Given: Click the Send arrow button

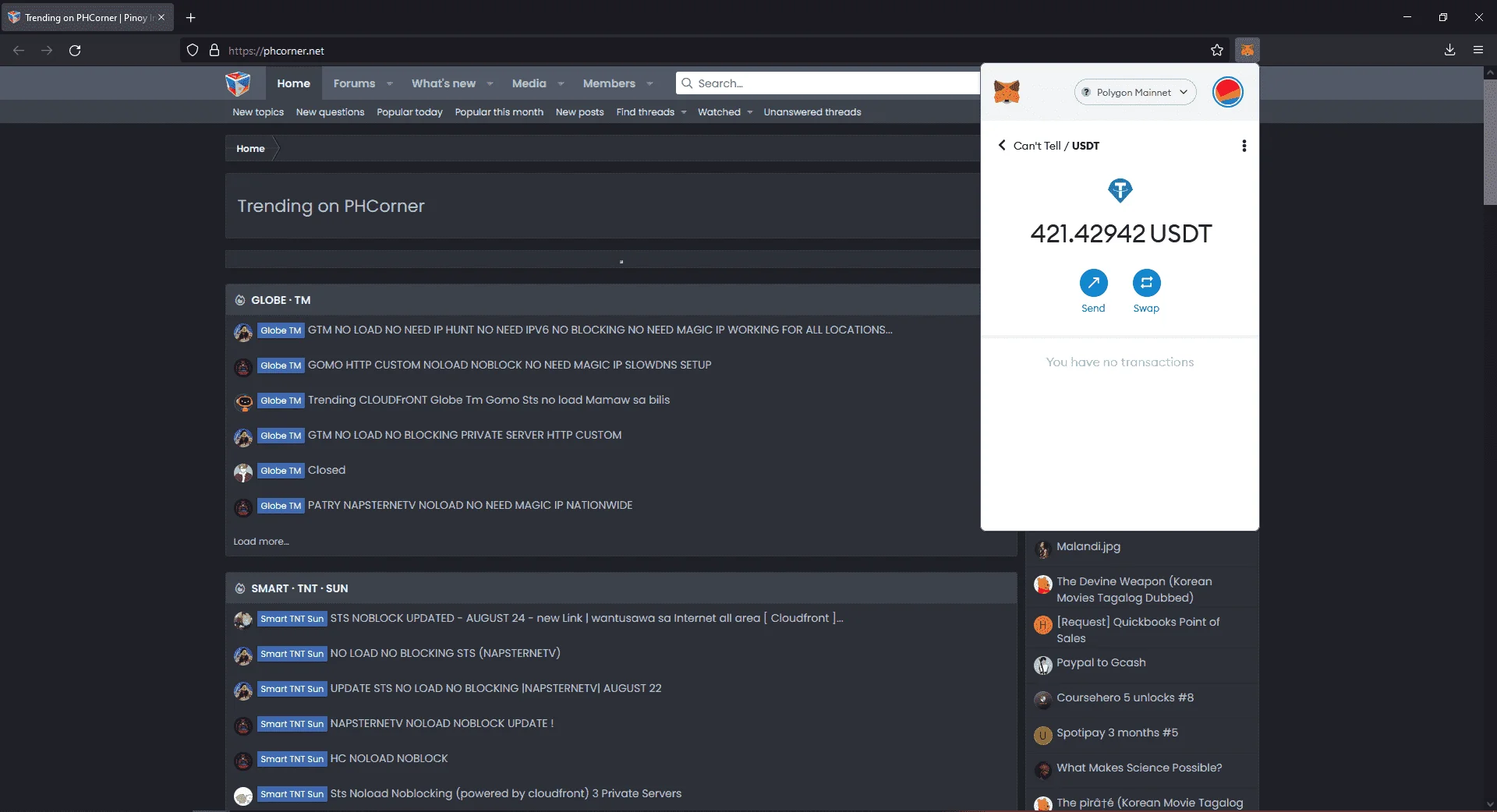Looking at the screenshot, I should tap(1093, 283).
